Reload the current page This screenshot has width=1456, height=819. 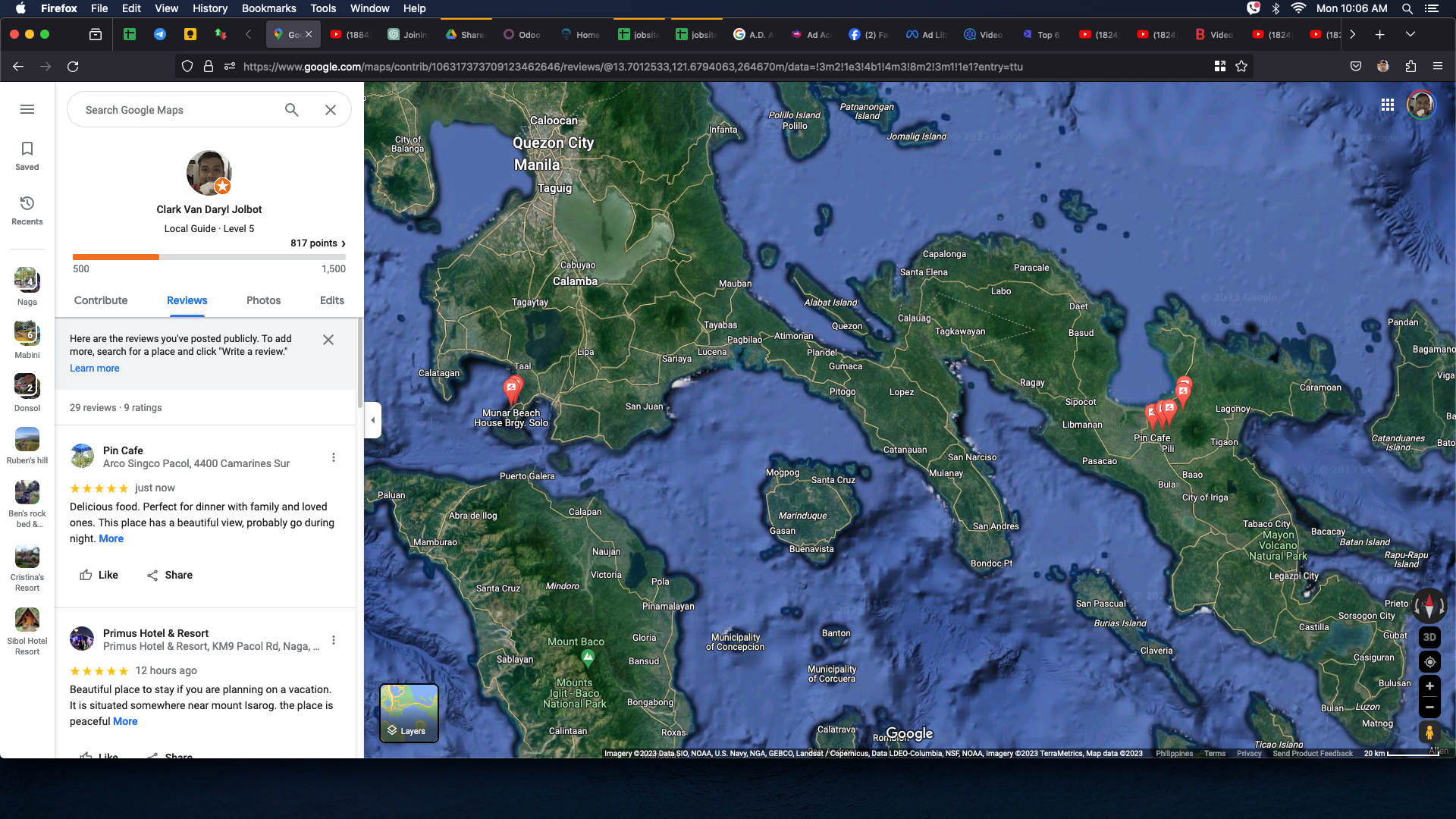click(x=73, y=67)
